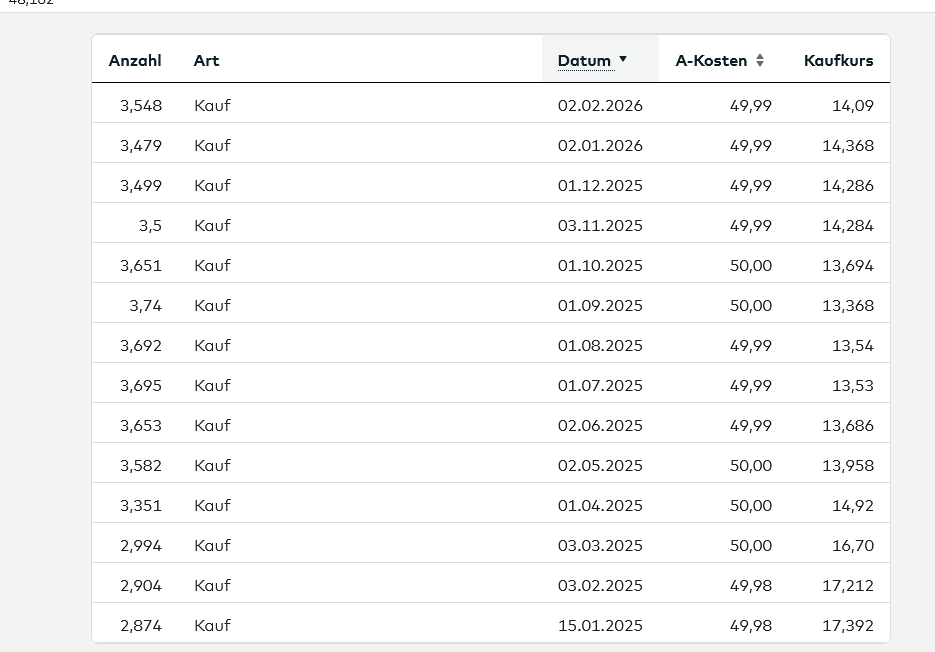Viewport: 935px width, 652px height.
Task: Select date cell 15.01.2025
Action: (x=600, y=625)
